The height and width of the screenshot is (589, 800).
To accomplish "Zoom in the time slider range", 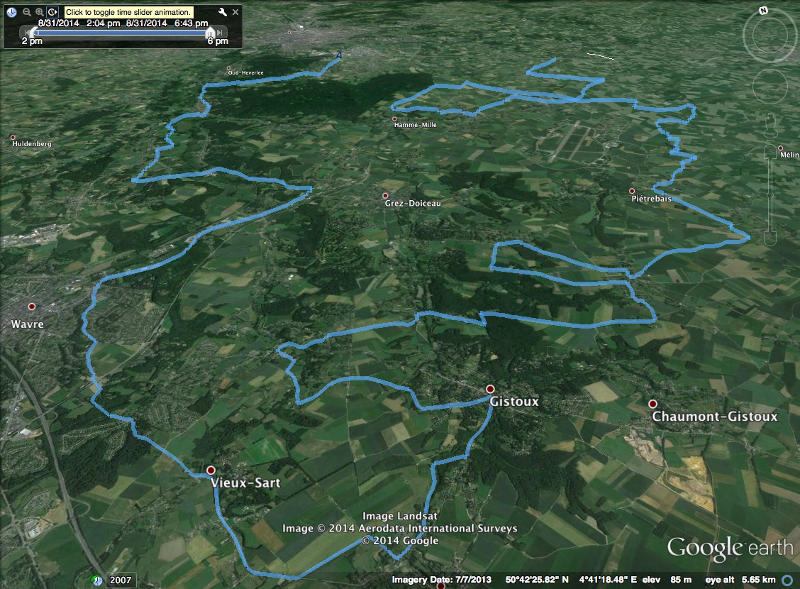I will coord(39,11).
